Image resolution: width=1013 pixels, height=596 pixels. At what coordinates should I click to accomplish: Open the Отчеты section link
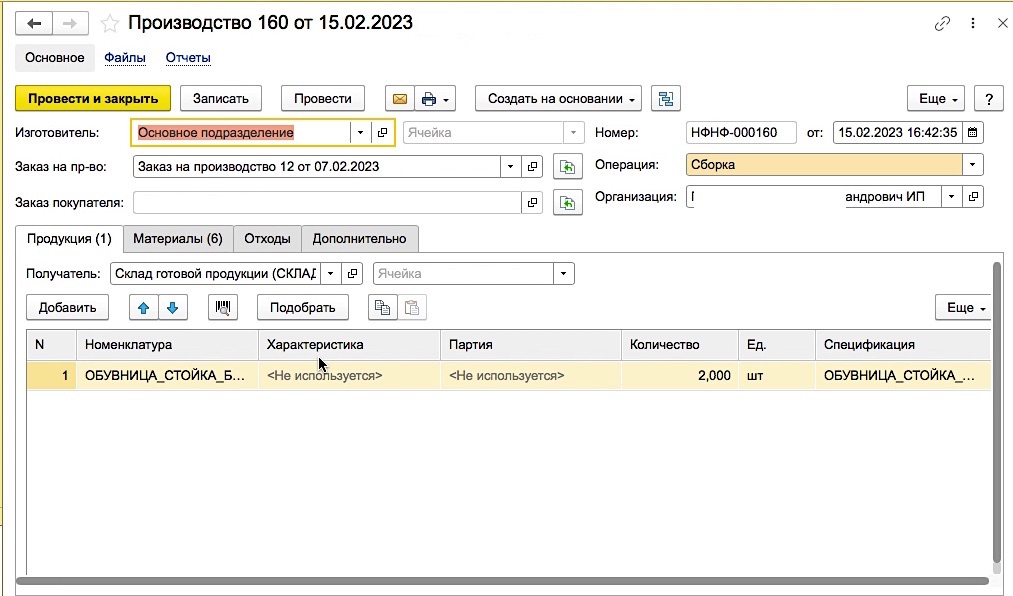[188, 57]
